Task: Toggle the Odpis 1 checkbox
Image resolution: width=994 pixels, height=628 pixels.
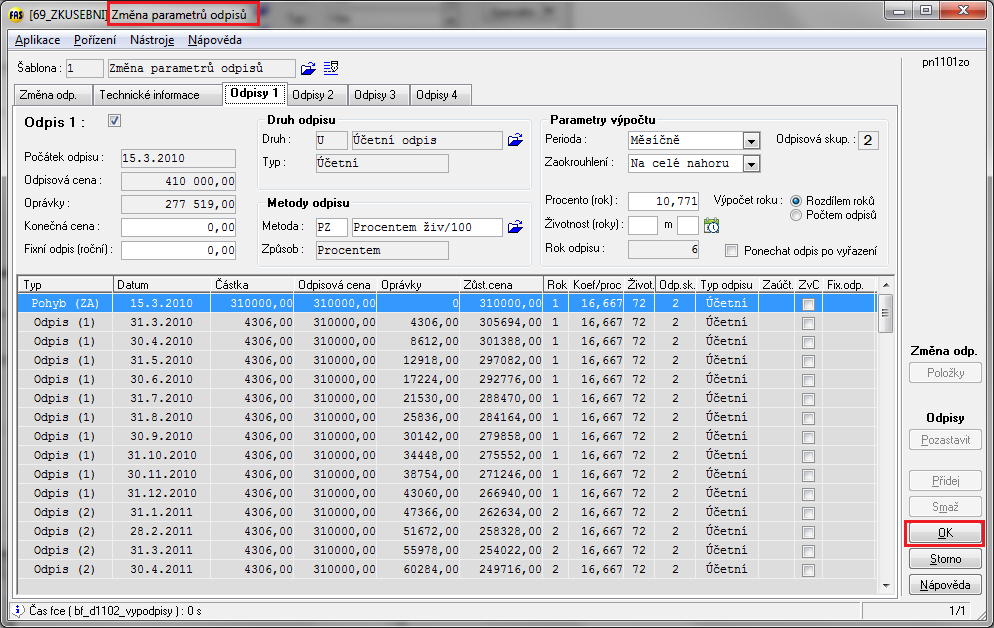Action: coord(114,121)
